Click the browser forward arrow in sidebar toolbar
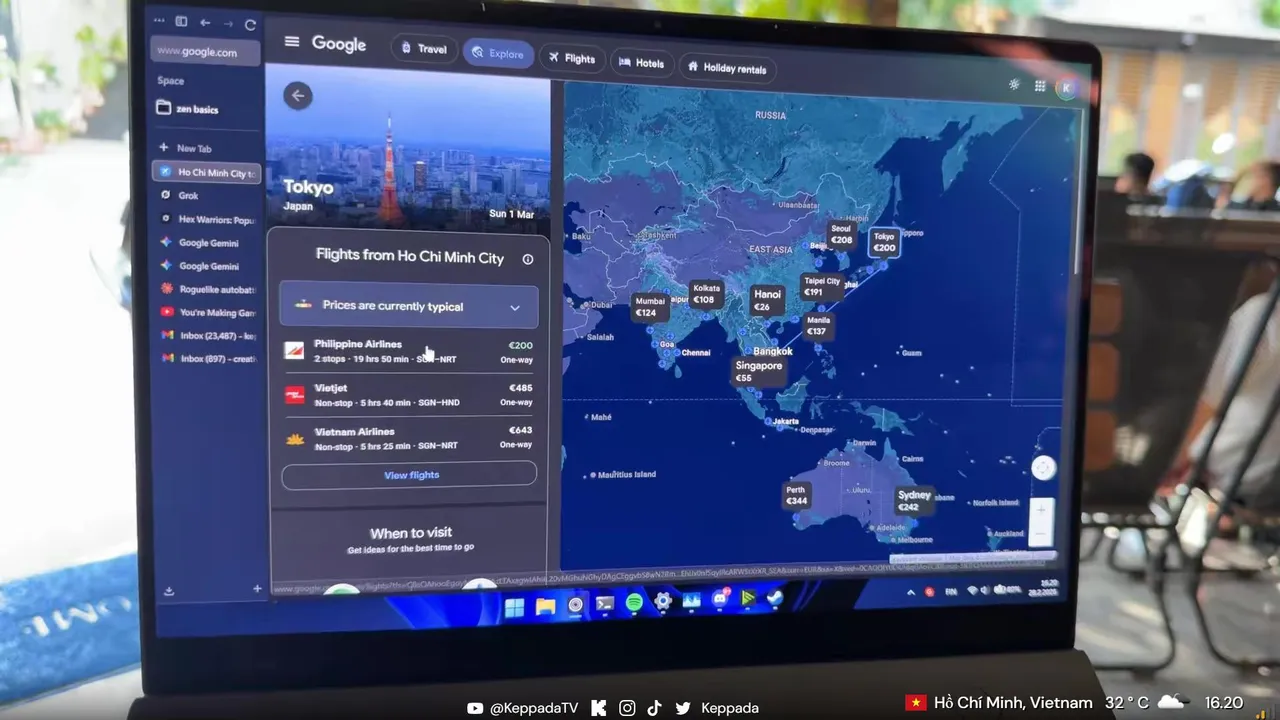 coord(227,23)
